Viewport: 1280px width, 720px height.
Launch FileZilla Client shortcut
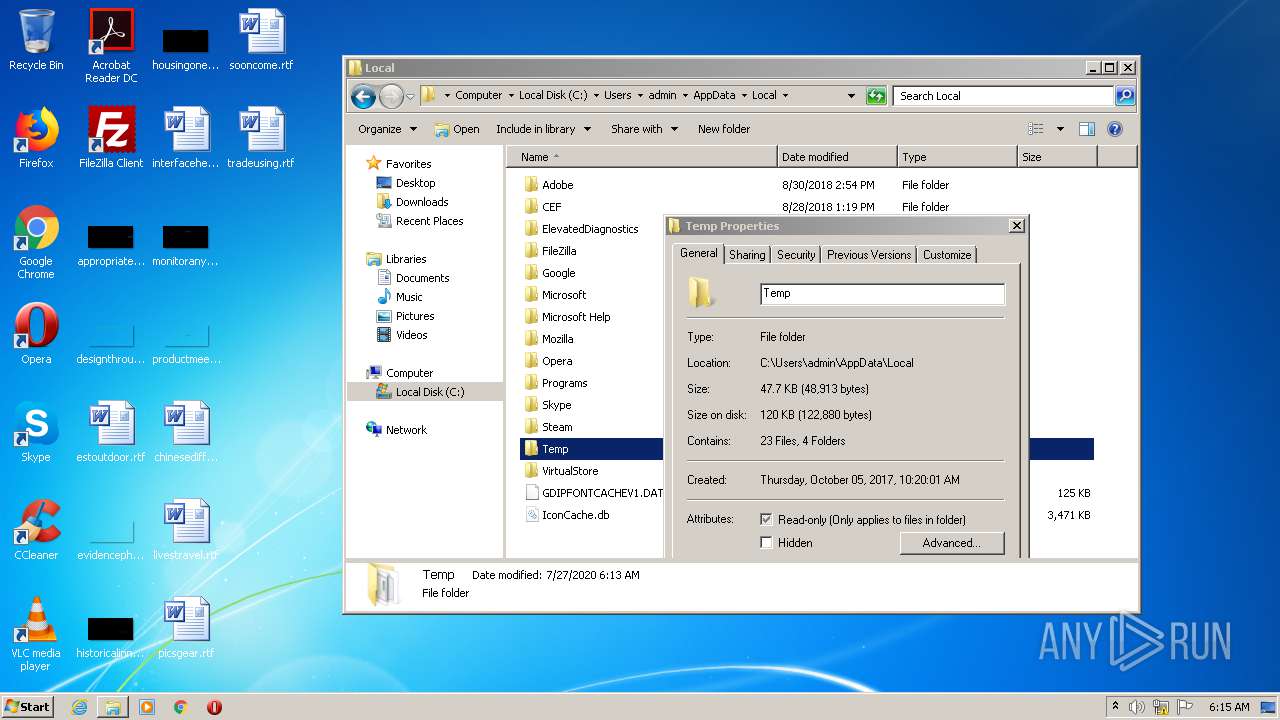coord(111,138)
